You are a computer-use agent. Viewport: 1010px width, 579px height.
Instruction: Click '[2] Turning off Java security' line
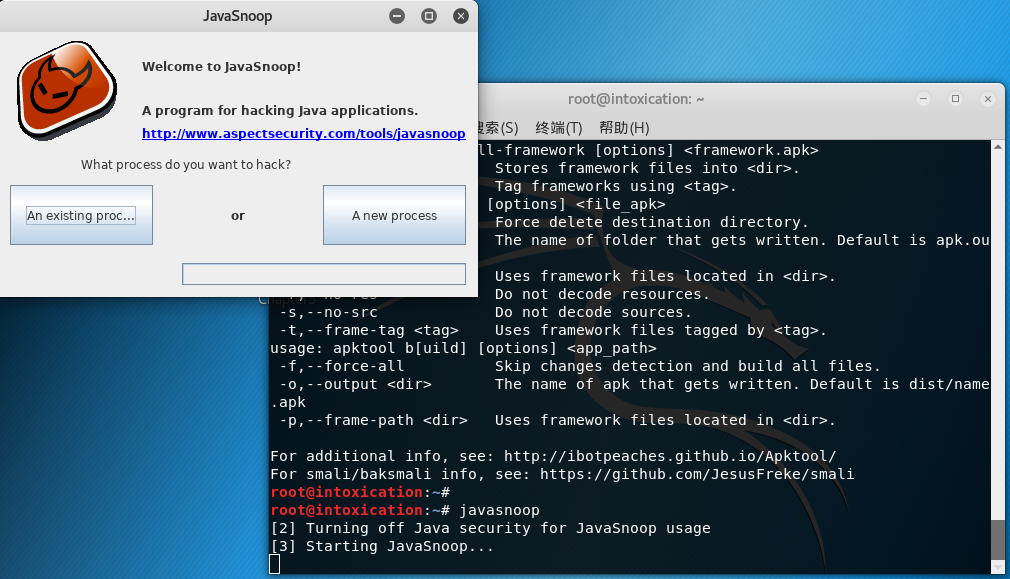point(490,528)
